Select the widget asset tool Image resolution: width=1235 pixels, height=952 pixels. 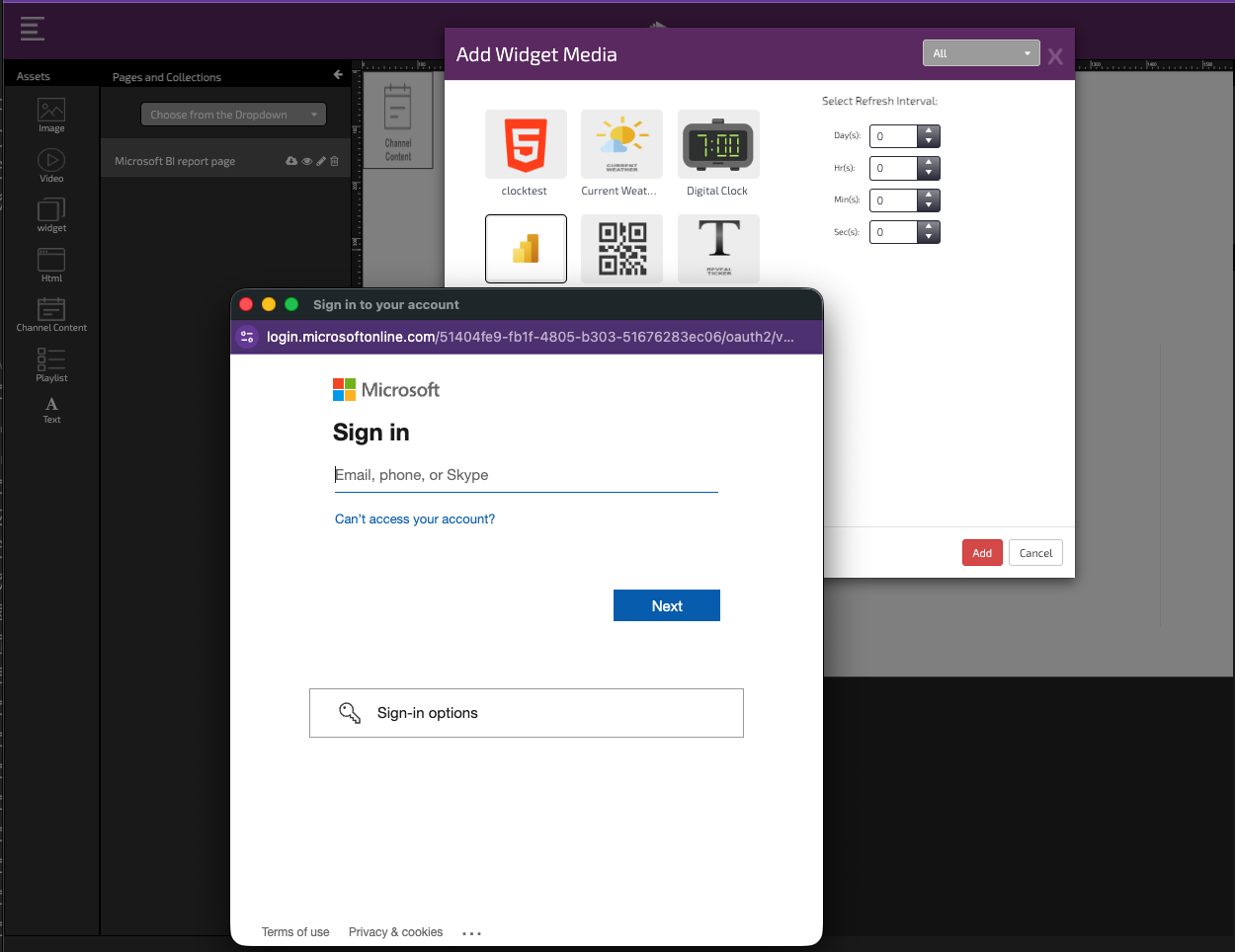[51, 215]
